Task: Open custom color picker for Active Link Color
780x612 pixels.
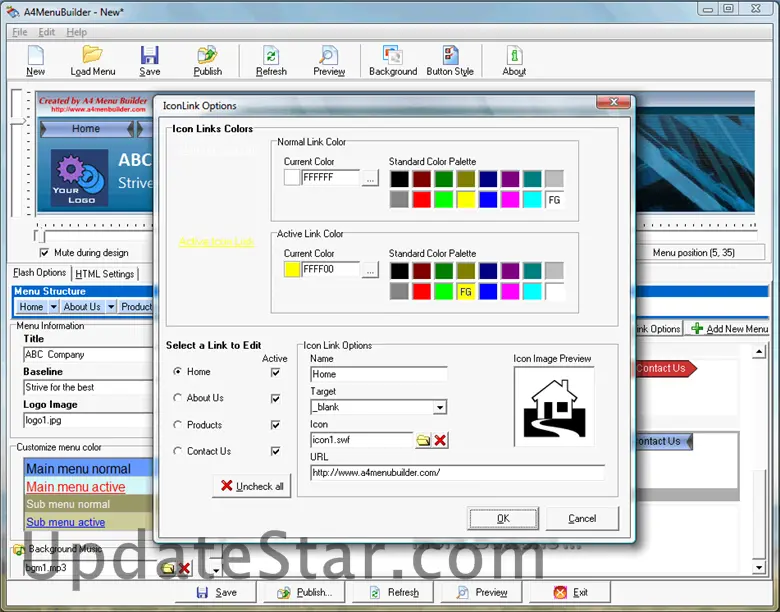Action: click(370, 270)
